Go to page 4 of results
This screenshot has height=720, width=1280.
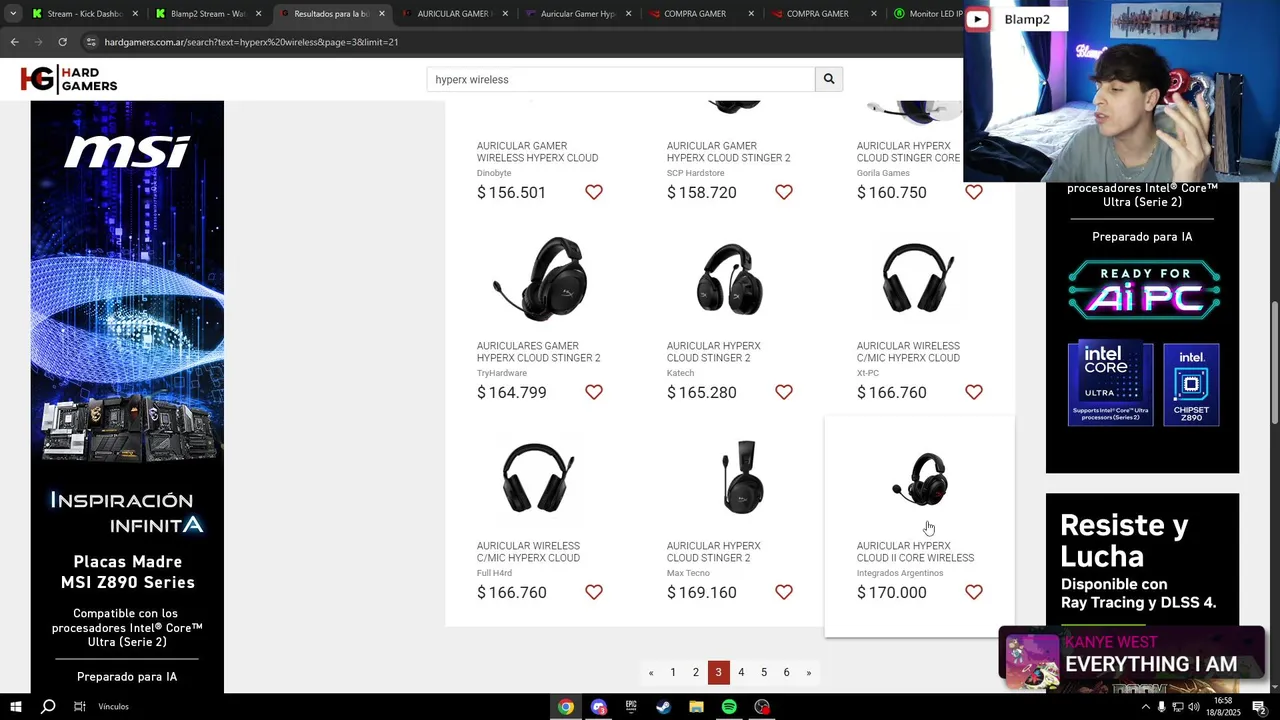click(x=741, y=672)
